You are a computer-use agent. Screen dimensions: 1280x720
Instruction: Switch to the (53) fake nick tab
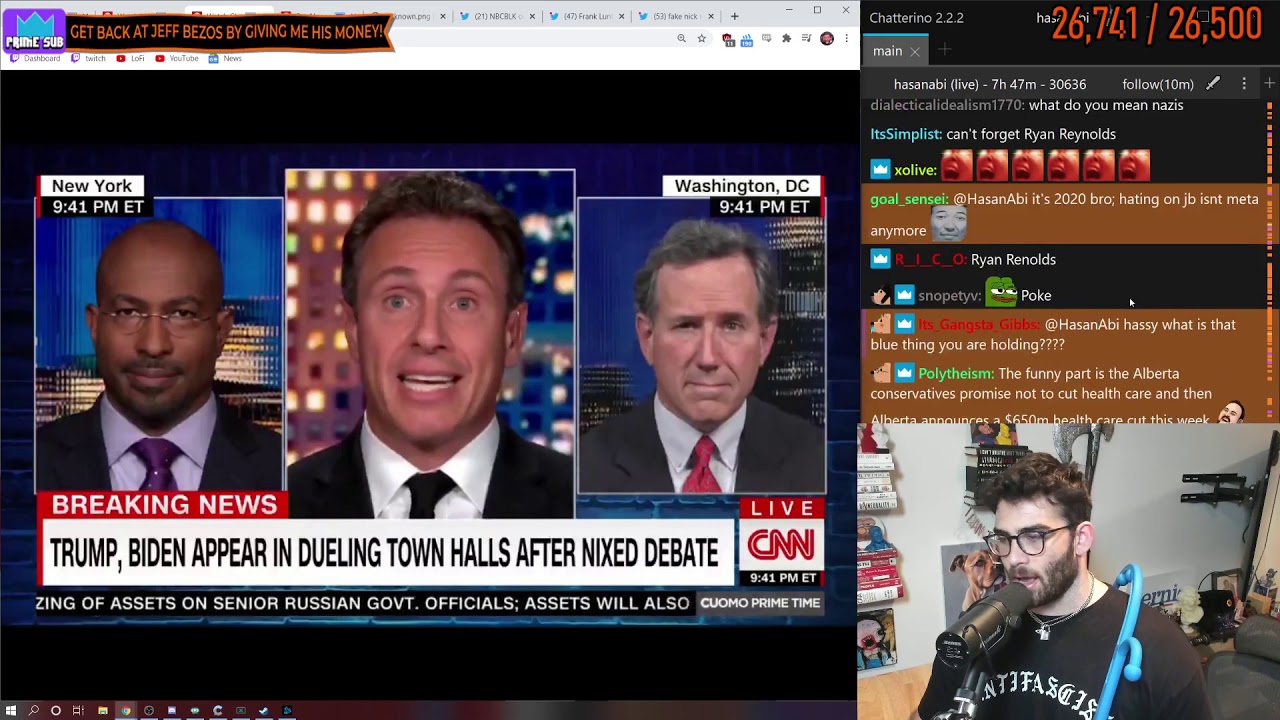tap(676, 16)
